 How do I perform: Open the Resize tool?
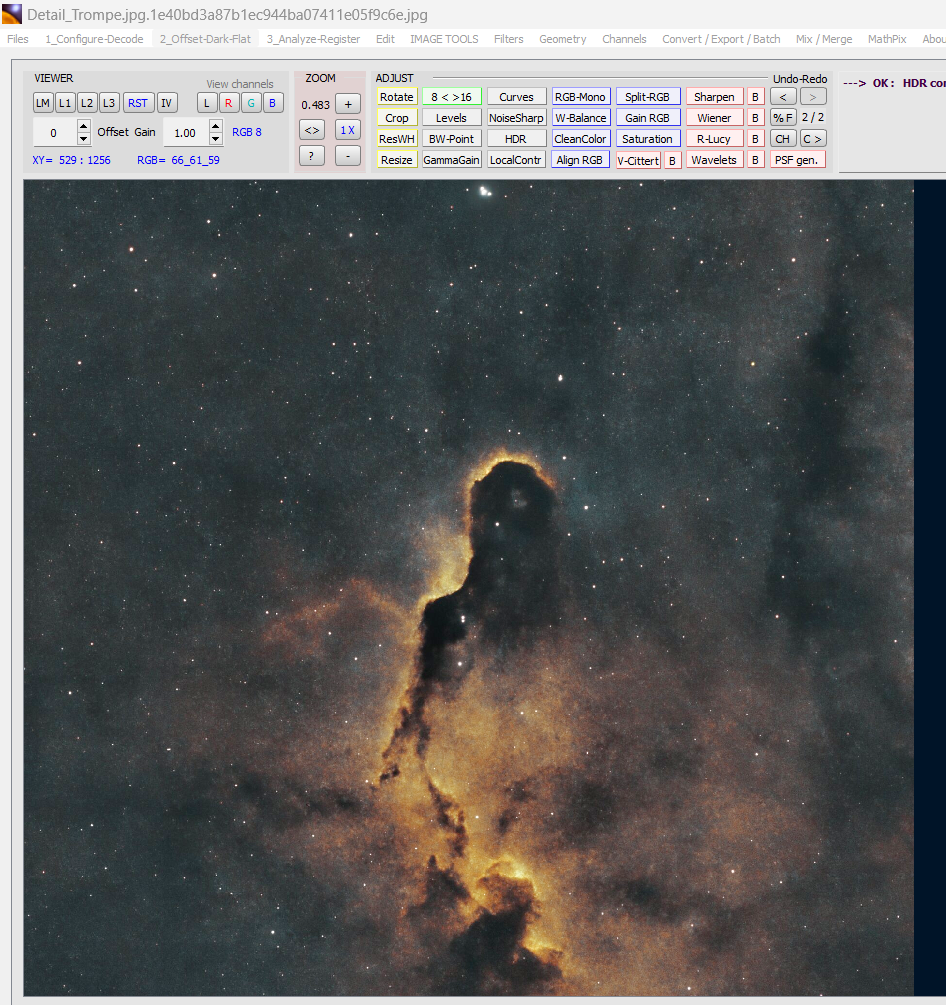tap(397, 160)
